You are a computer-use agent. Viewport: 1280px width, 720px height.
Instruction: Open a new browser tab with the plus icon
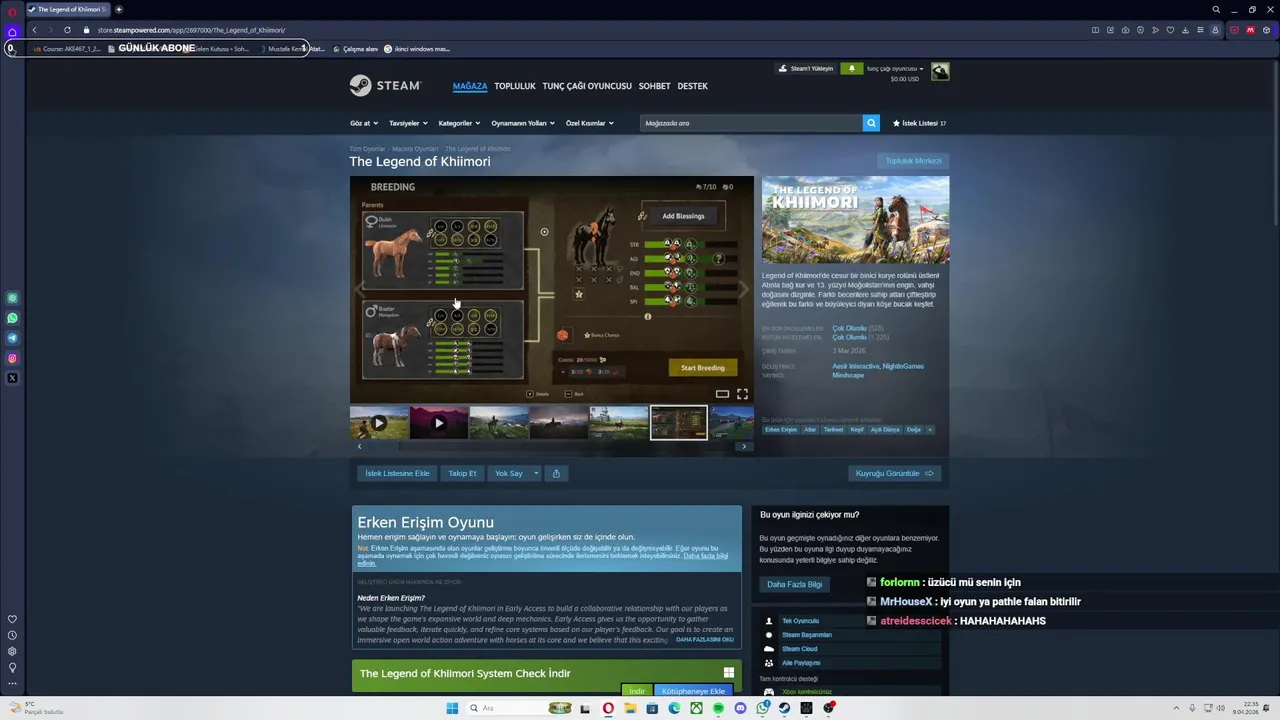(119, 9)
